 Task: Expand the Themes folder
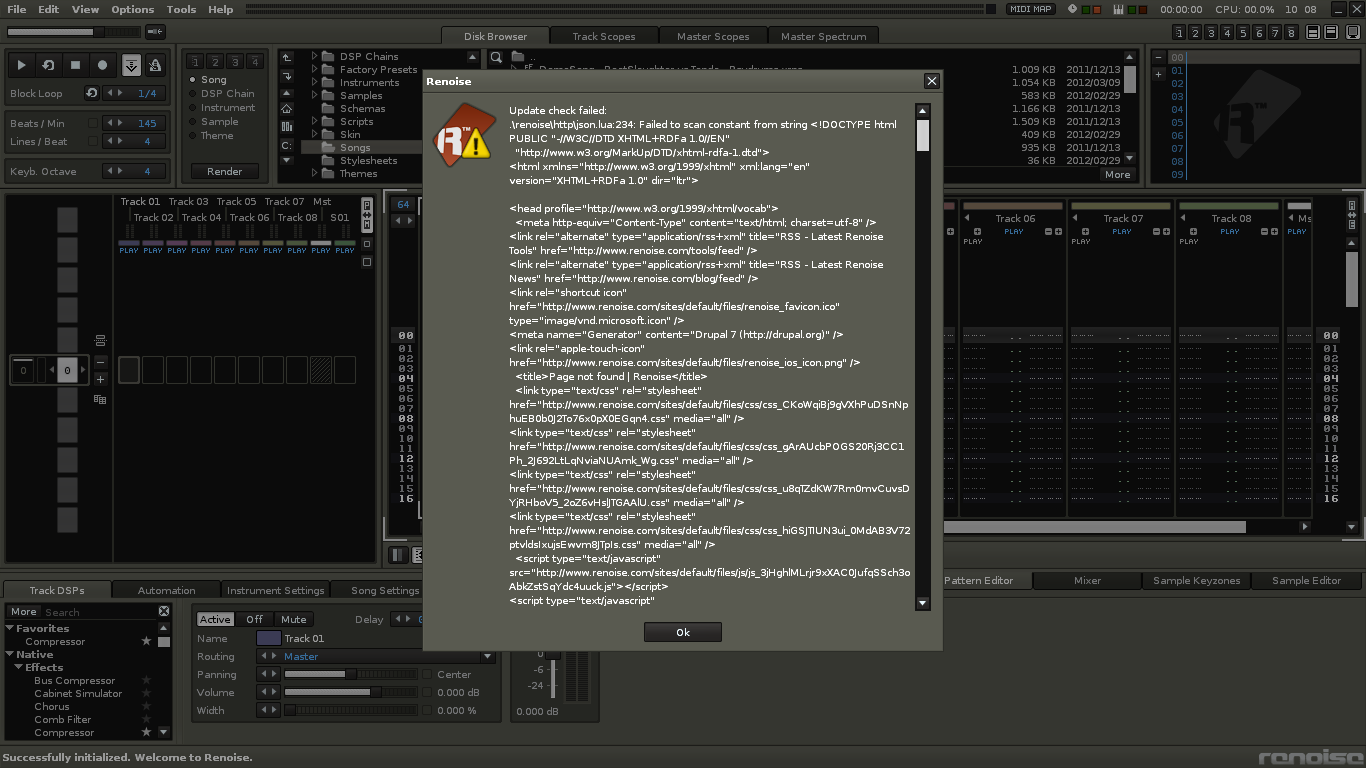point(314,173)
